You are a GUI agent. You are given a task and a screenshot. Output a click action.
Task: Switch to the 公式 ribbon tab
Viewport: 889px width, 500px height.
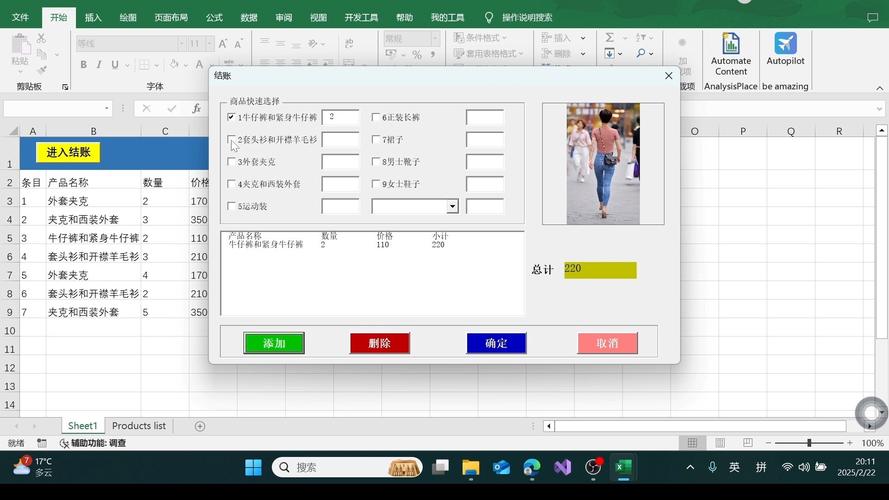point(214,18)
